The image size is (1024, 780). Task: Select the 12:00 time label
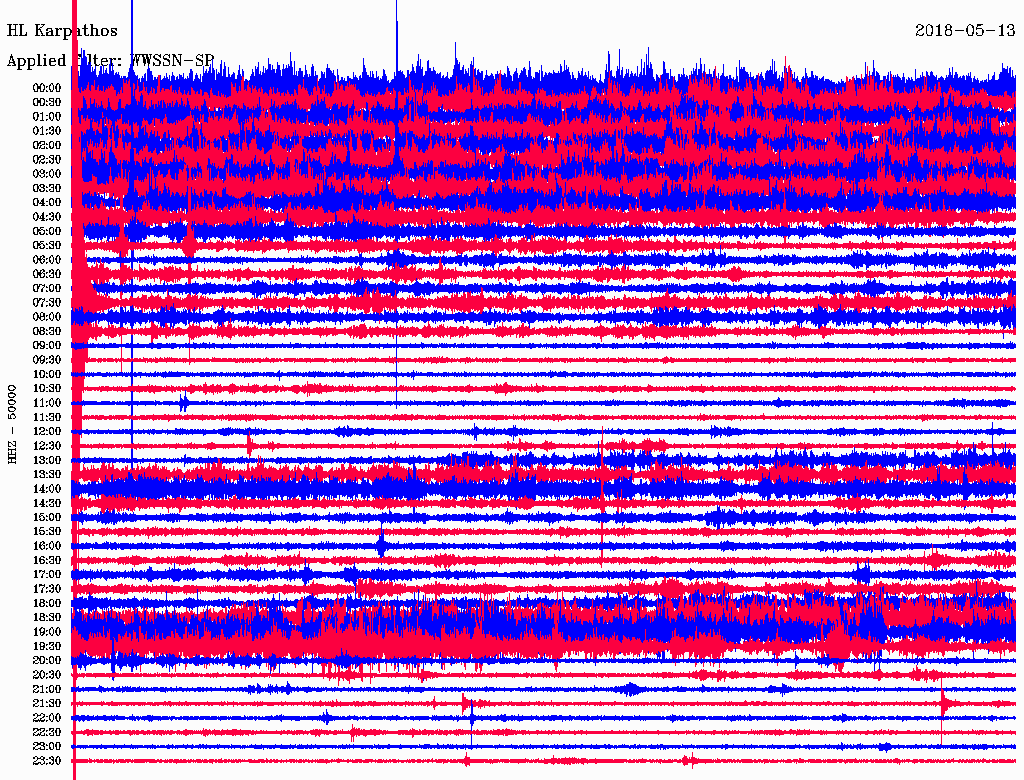(x=46, y=432)
